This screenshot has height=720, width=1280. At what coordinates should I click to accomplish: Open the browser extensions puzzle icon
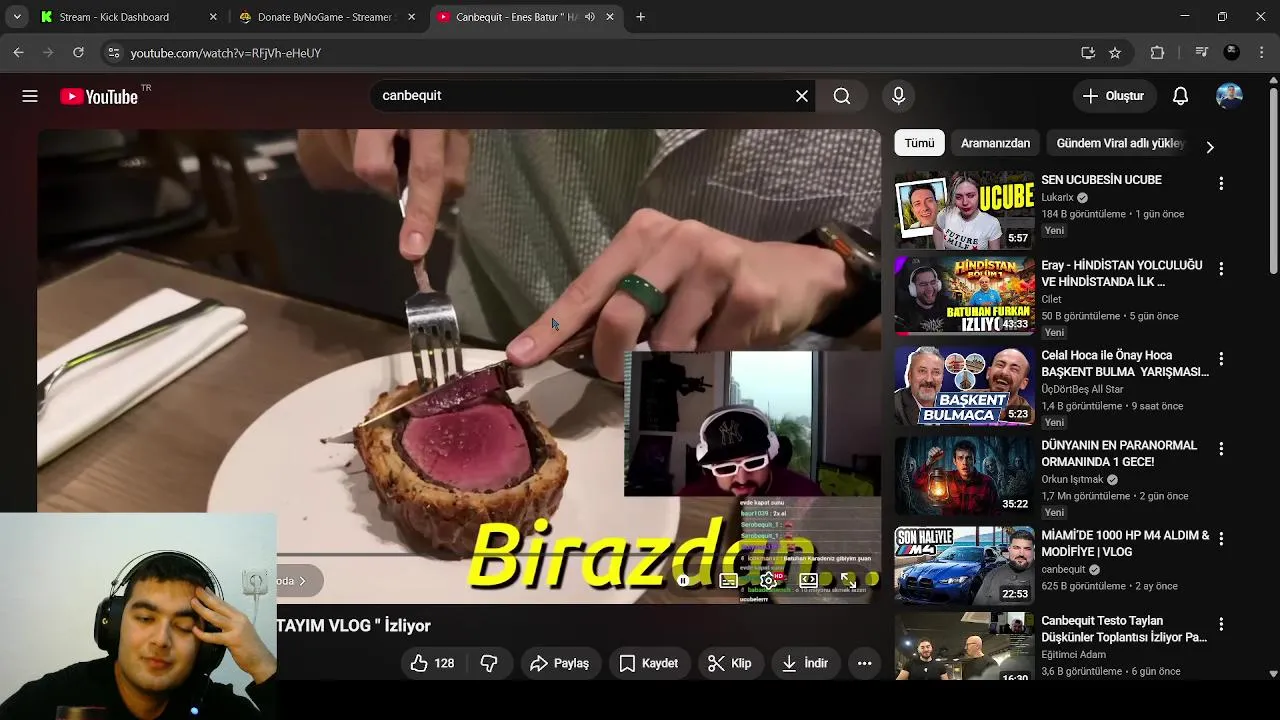click(x=1157, y=53)
